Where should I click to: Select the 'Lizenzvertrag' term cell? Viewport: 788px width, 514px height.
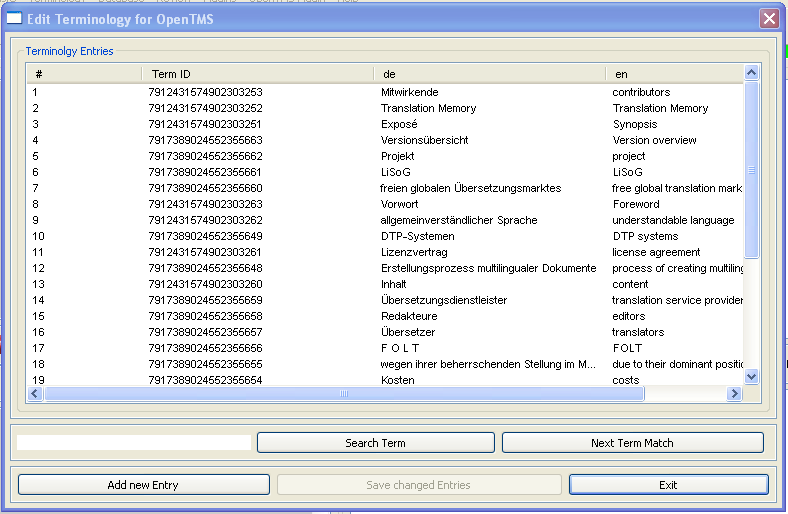(x=414, y=252)
